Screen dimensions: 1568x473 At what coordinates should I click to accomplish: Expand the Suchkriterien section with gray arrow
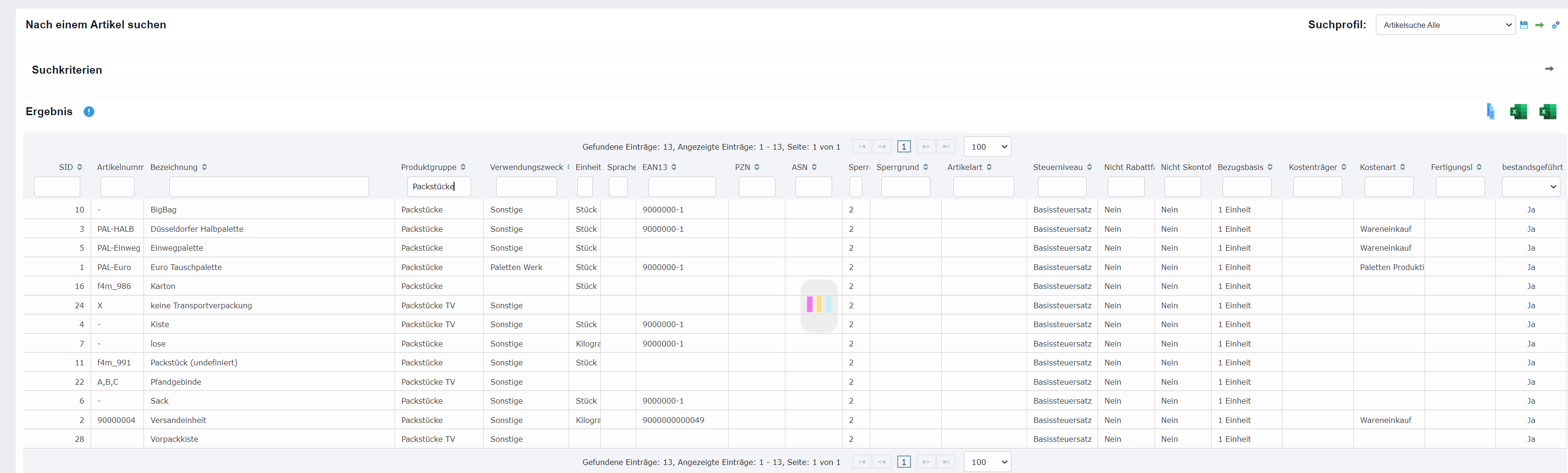[1549, 69]
